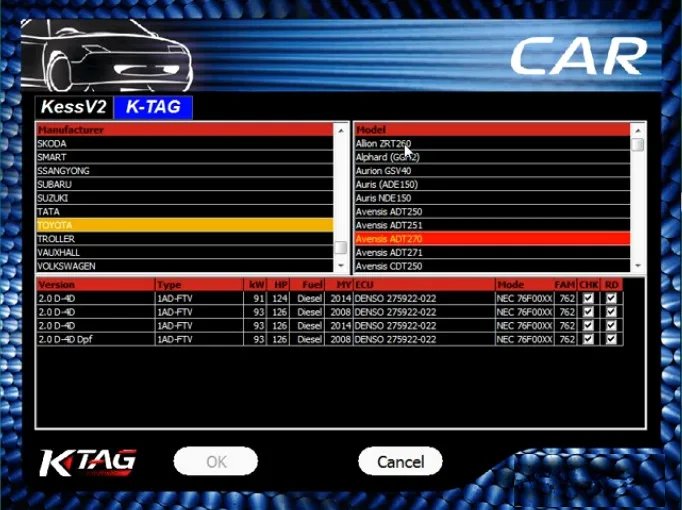682x510 pixels.
Task: Click manufacturer scrollbar thumb
Action: coord(341,247)
